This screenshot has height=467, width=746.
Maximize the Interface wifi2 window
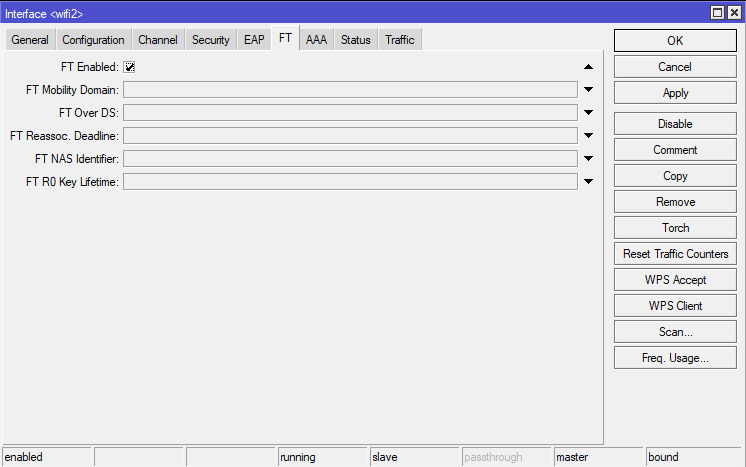point(718,12)
